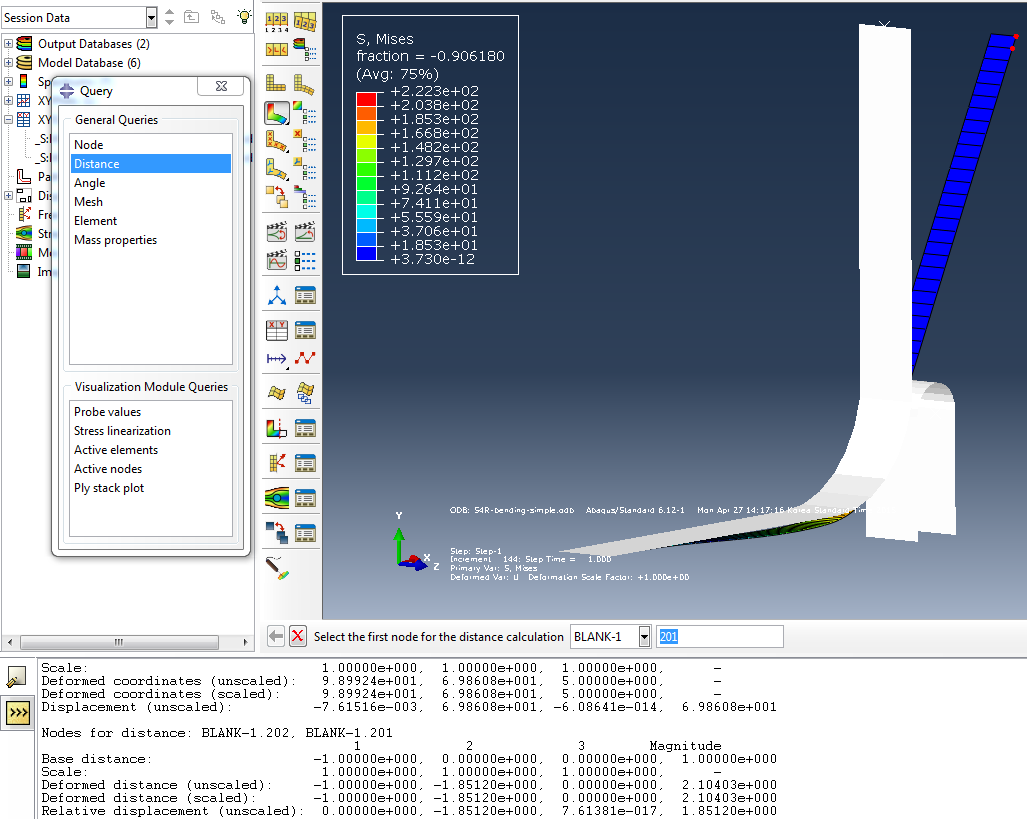Select the Plot Undeformed Shape icon
This screenshot has width=1027, height=819.
point(277,84)
